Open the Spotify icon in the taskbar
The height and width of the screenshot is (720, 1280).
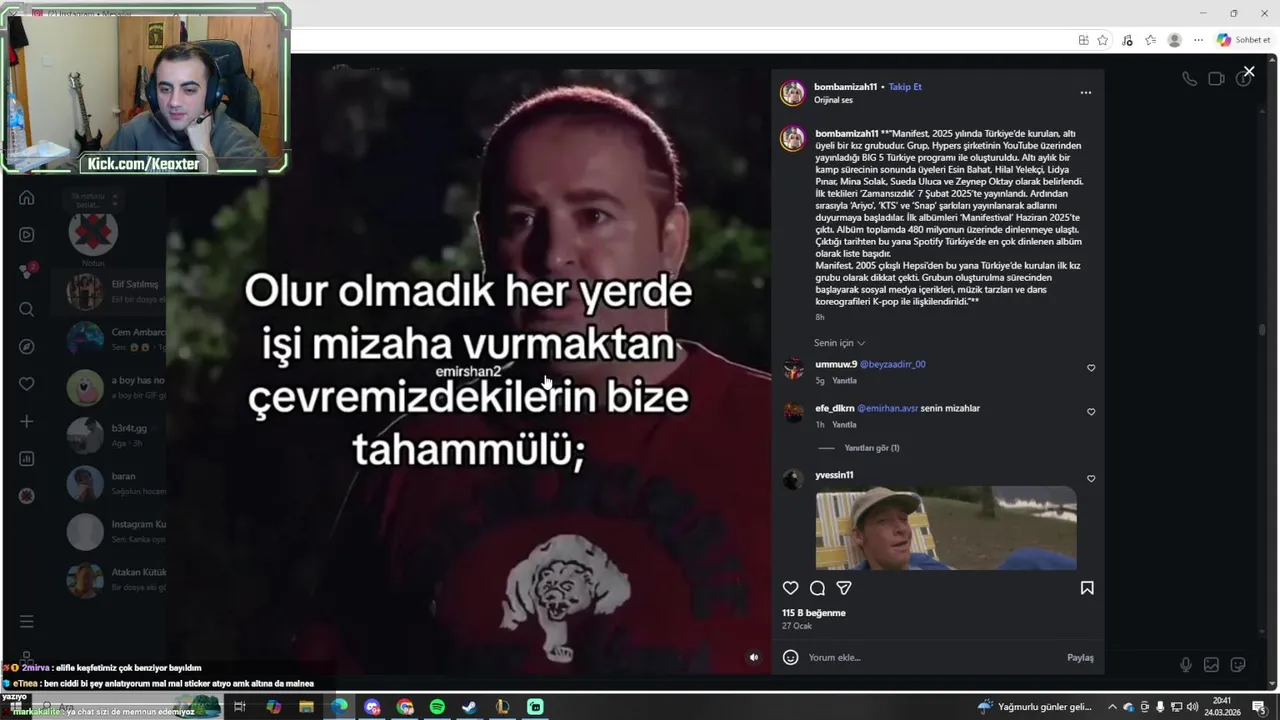click(437, 707)
